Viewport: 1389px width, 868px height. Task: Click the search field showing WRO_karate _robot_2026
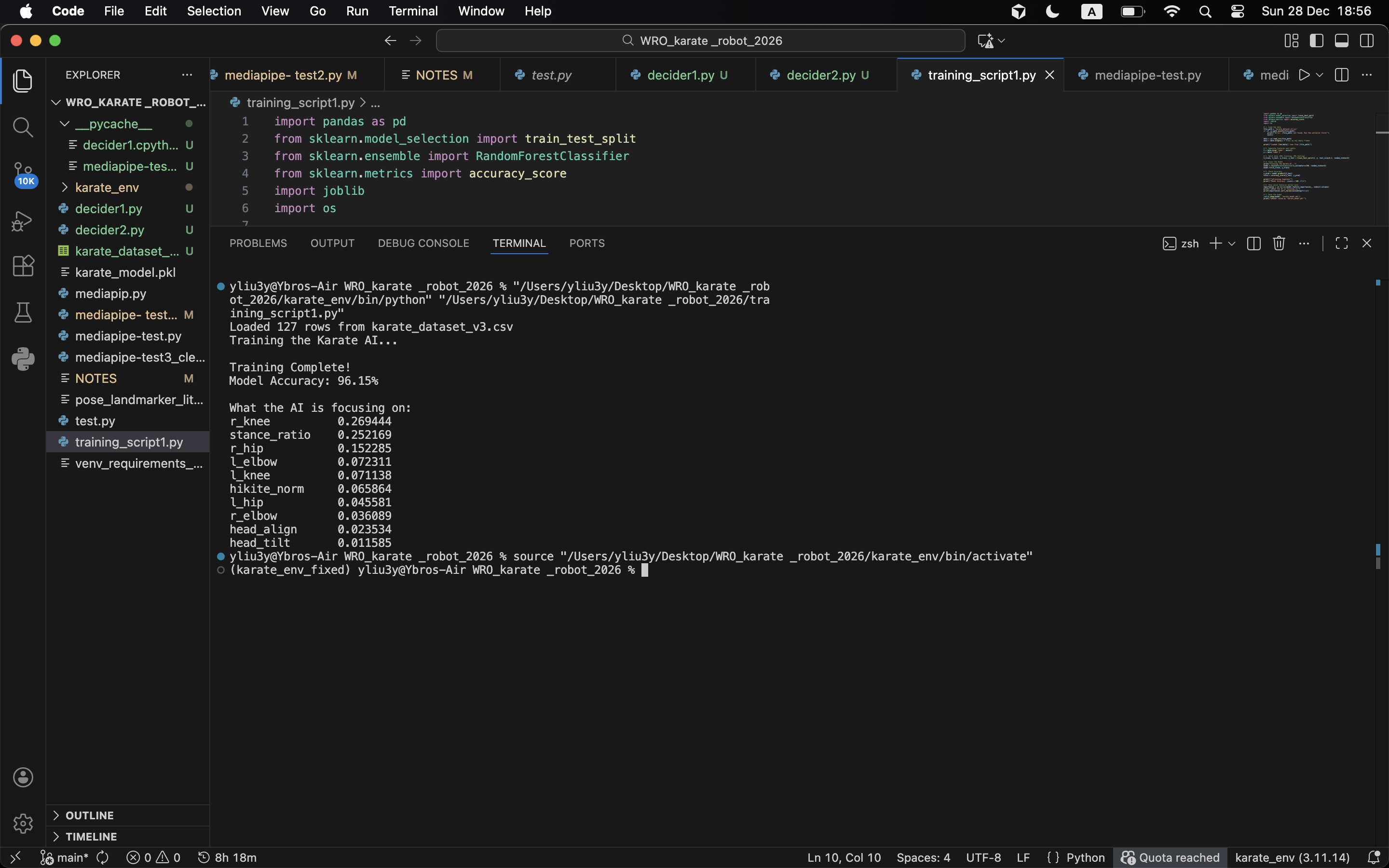coord(700,41)
